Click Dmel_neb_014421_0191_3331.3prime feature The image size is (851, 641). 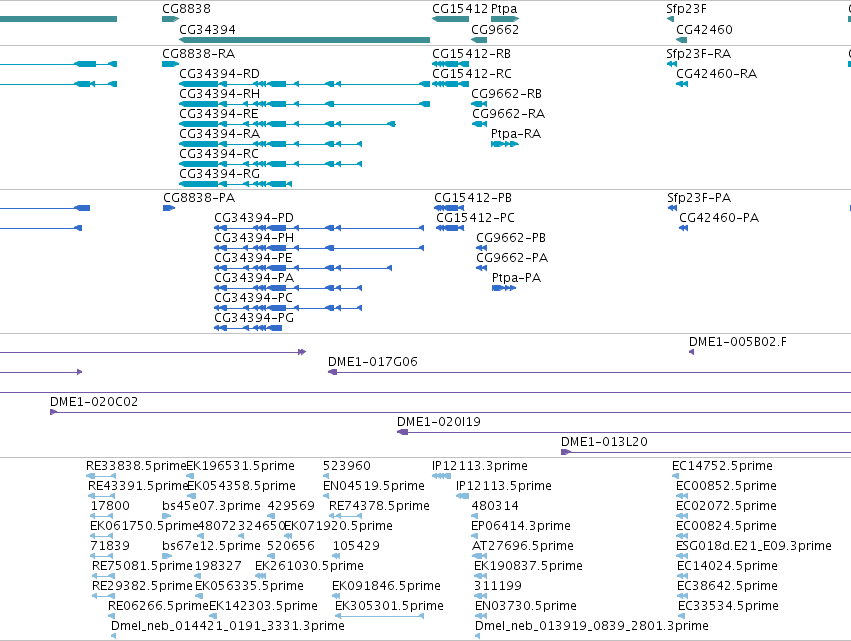228,626
